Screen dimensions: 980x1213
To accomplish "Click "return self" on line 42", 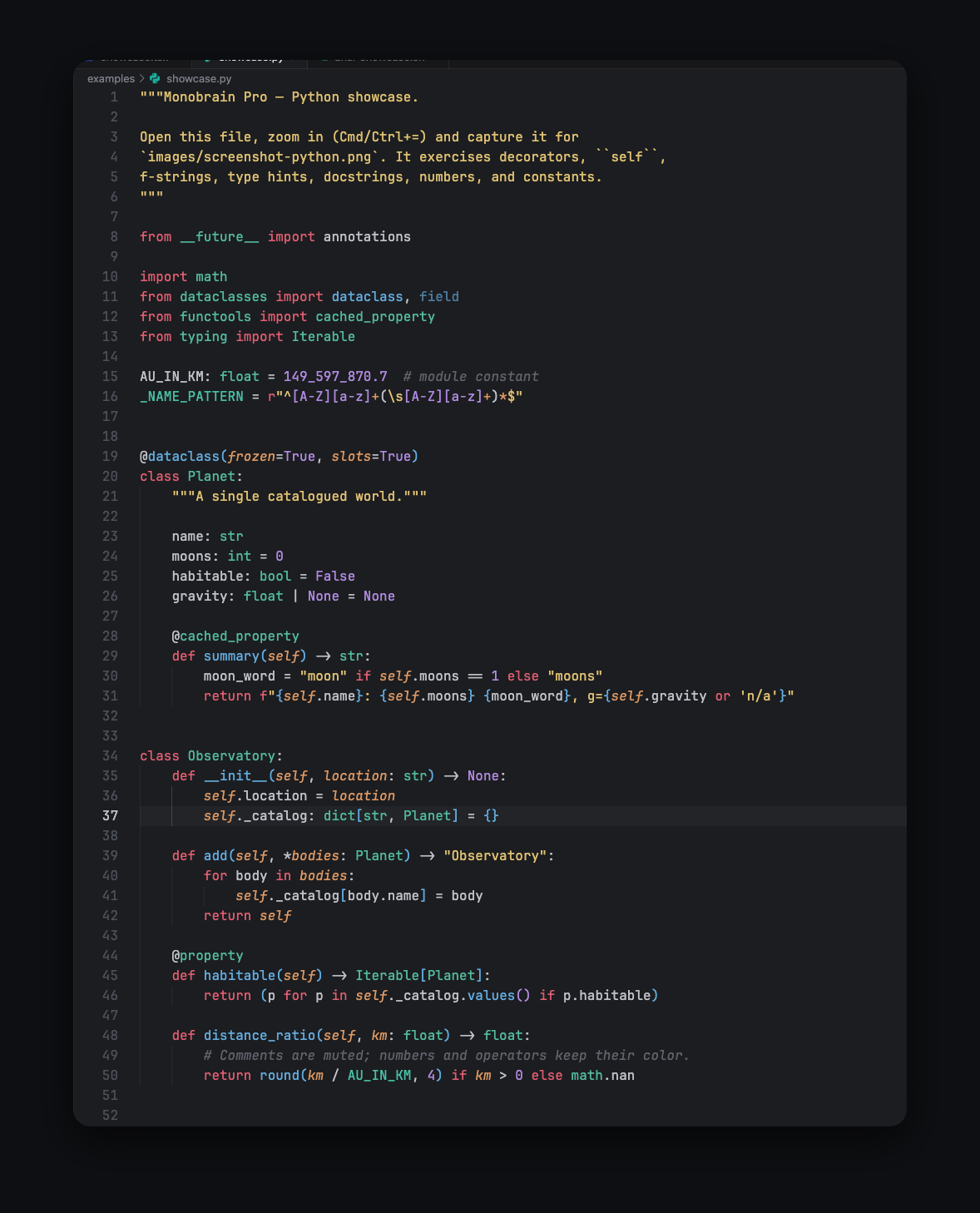I will coord(248,915).
